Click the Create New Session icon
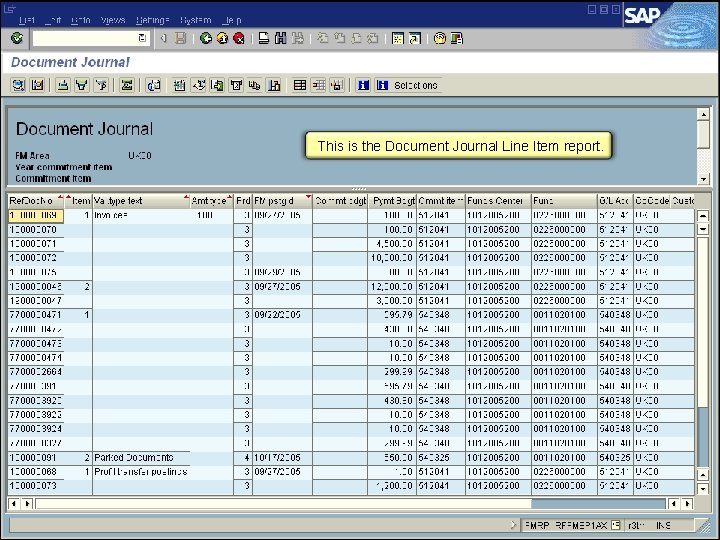Image resolution: width=720 pixels, height=540 pixels. click(x=398, y=39)
